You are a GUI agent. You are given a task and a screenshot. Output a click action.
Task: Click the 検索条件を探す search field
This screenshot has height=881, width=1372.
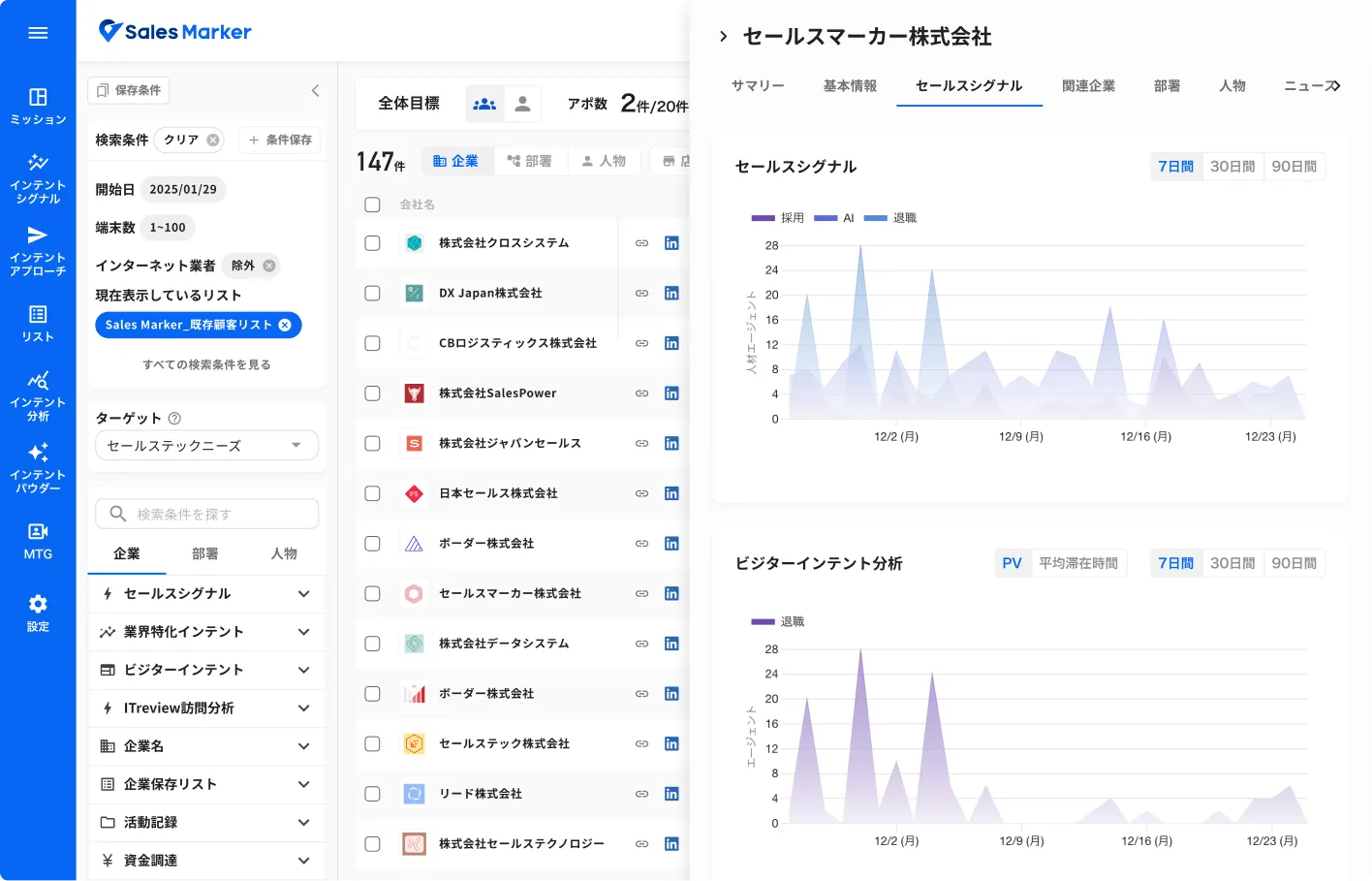[x=206, y=514]
